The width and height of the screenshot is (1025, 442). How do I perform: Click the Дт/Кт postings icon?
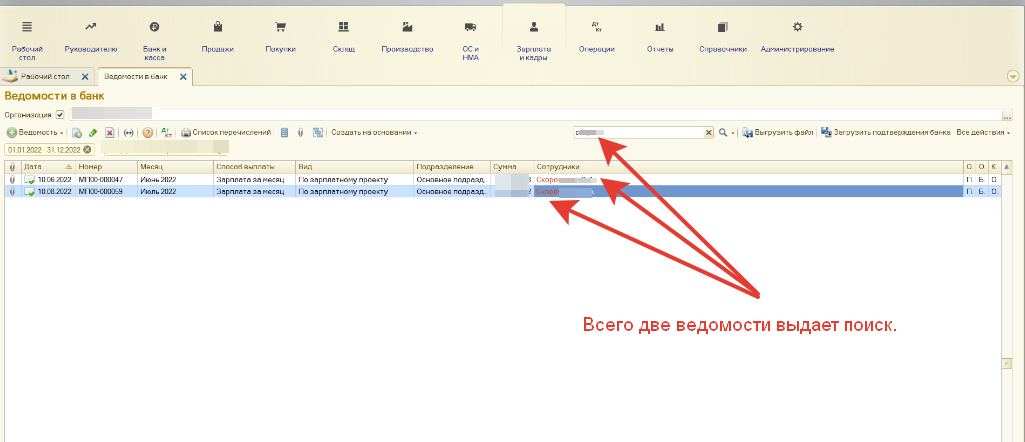pos(167,132)
